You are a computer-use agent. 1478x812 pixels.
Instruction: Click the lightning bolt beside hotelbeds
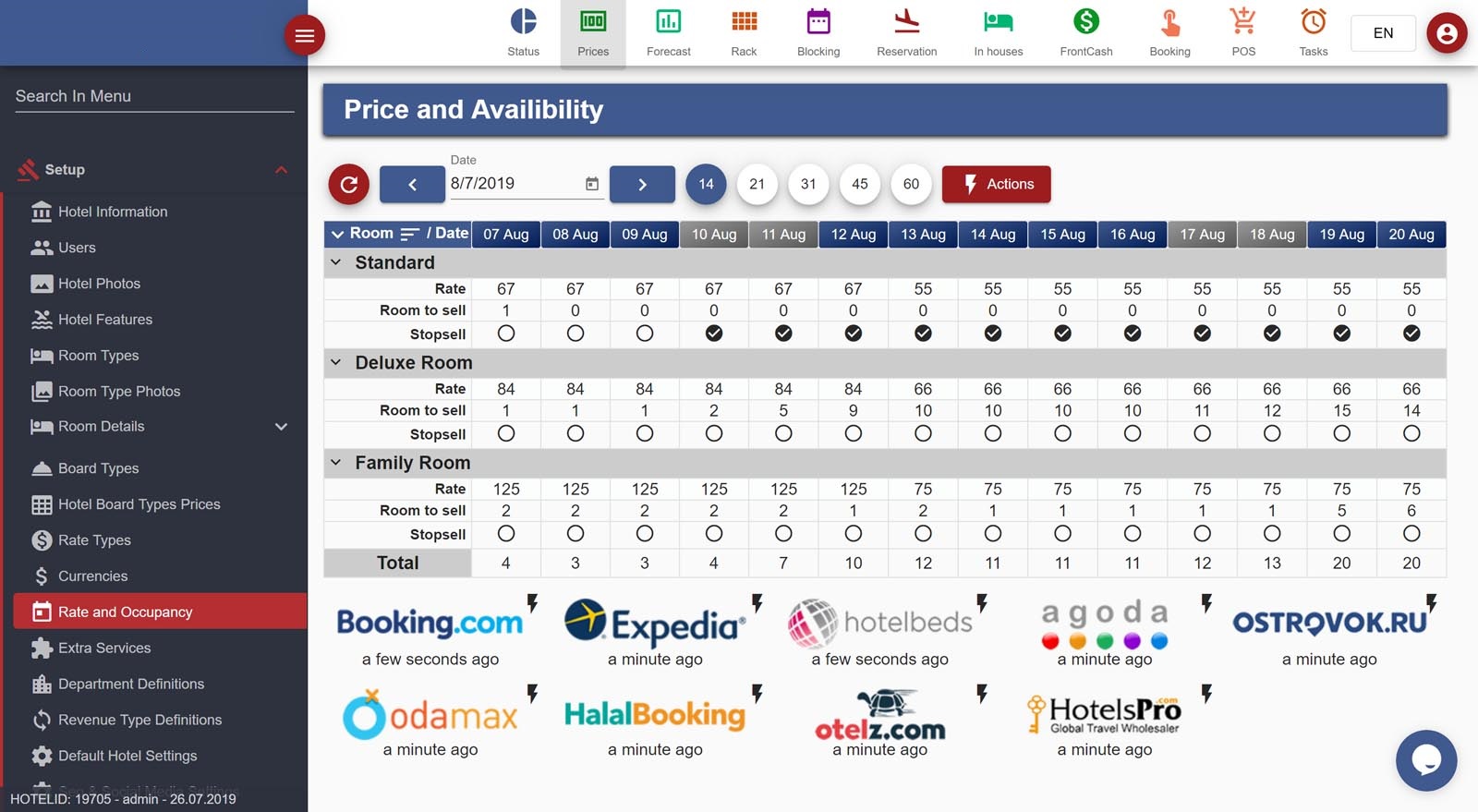982,603
